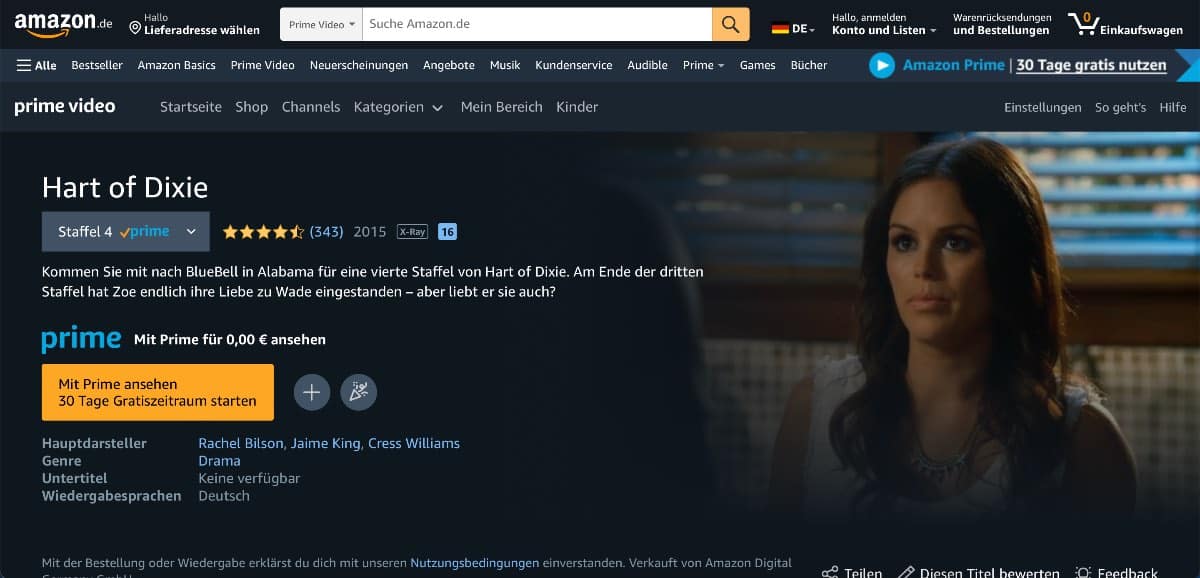Click the So geht's link

(x=1120, y=107)
